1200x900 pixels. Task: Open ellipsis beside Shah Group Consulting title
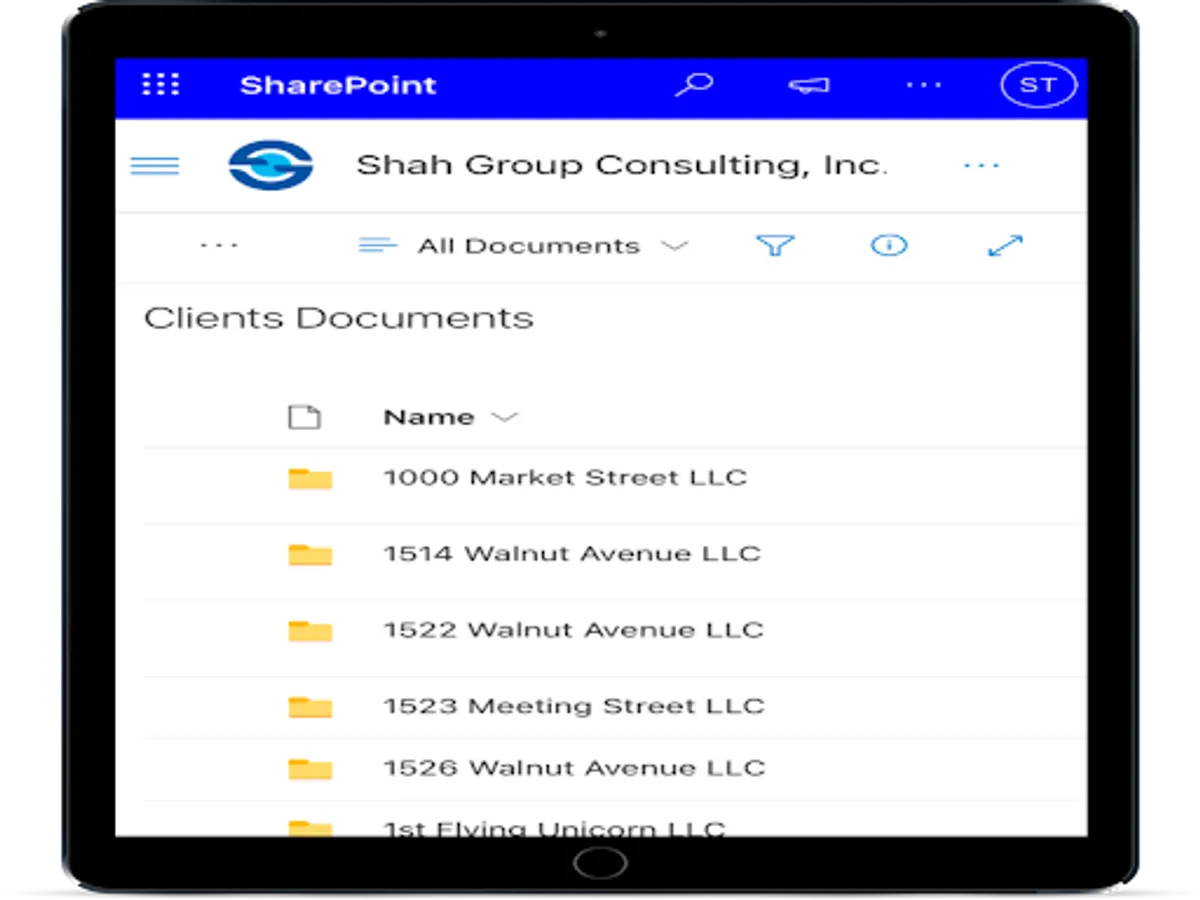[981, 166]
